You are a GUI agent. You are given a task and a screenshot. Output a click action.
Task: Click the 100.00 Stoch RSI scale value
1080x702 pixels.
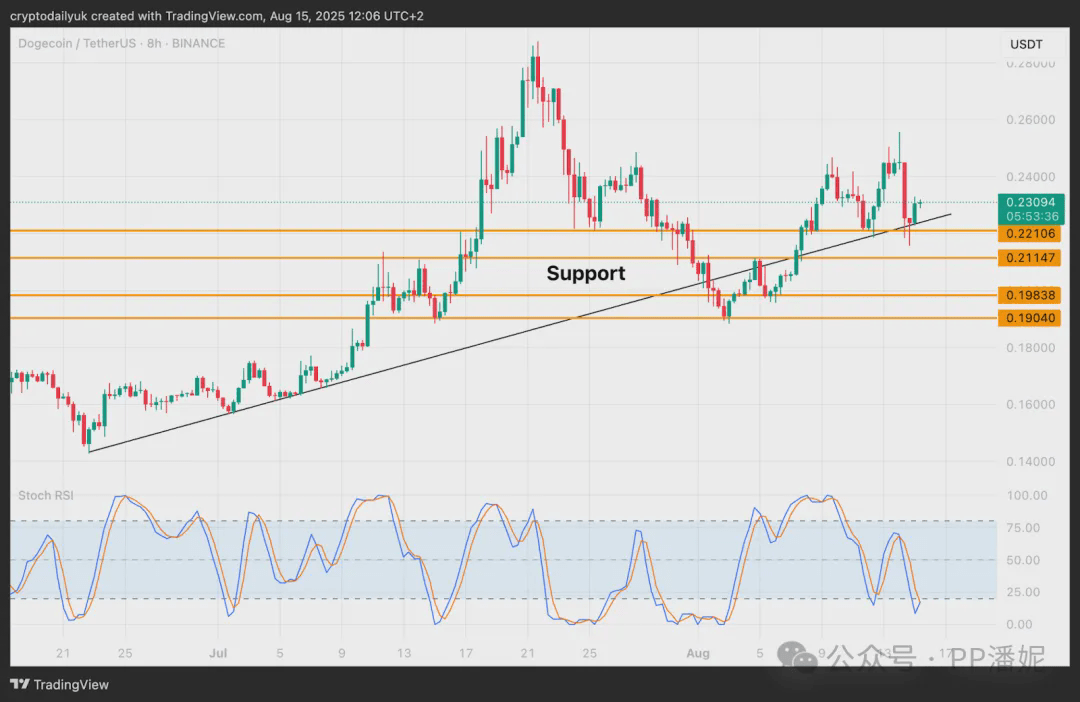point(1027,495)
